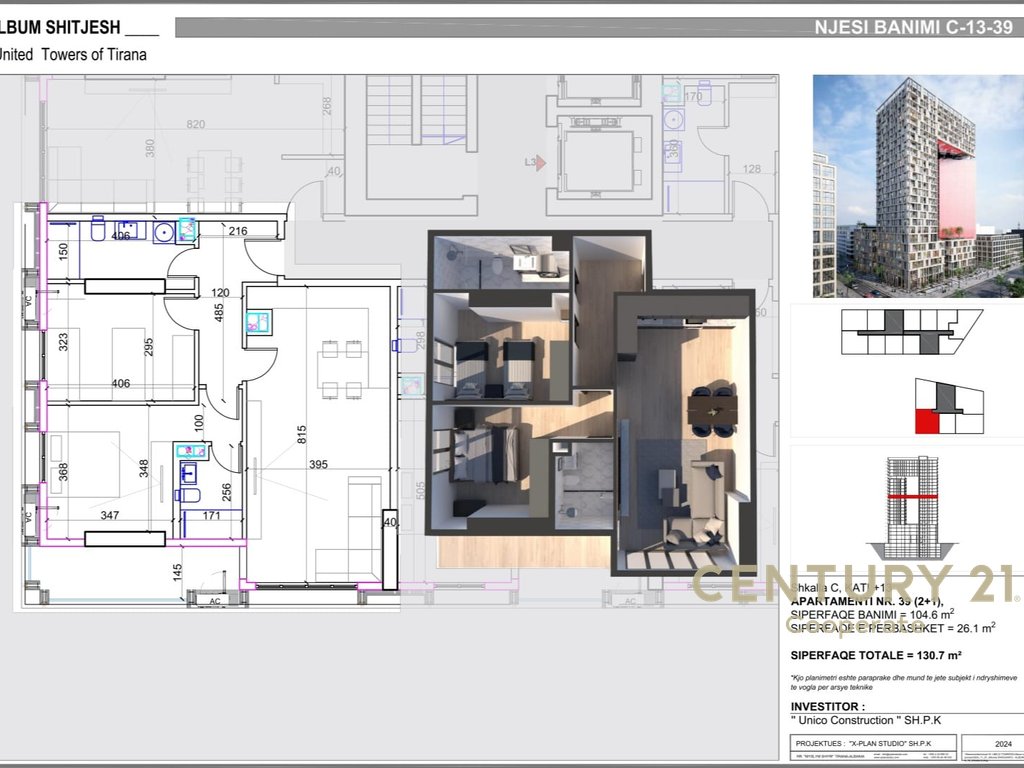
Task: Click the dark dining table in the 3D render
Action: tap(712, 410)
